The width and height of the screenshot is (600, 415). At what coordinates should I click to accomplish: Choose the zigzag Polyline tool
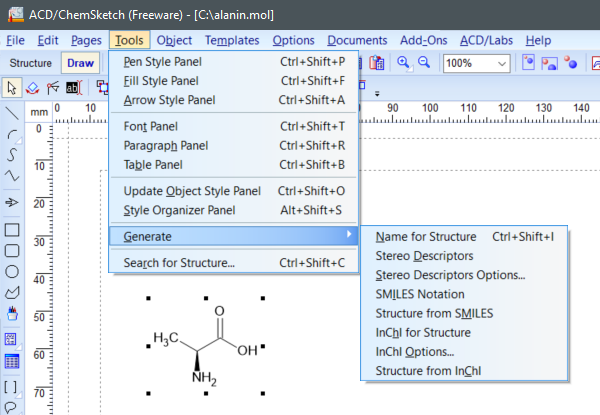click(x=12, y=176)
